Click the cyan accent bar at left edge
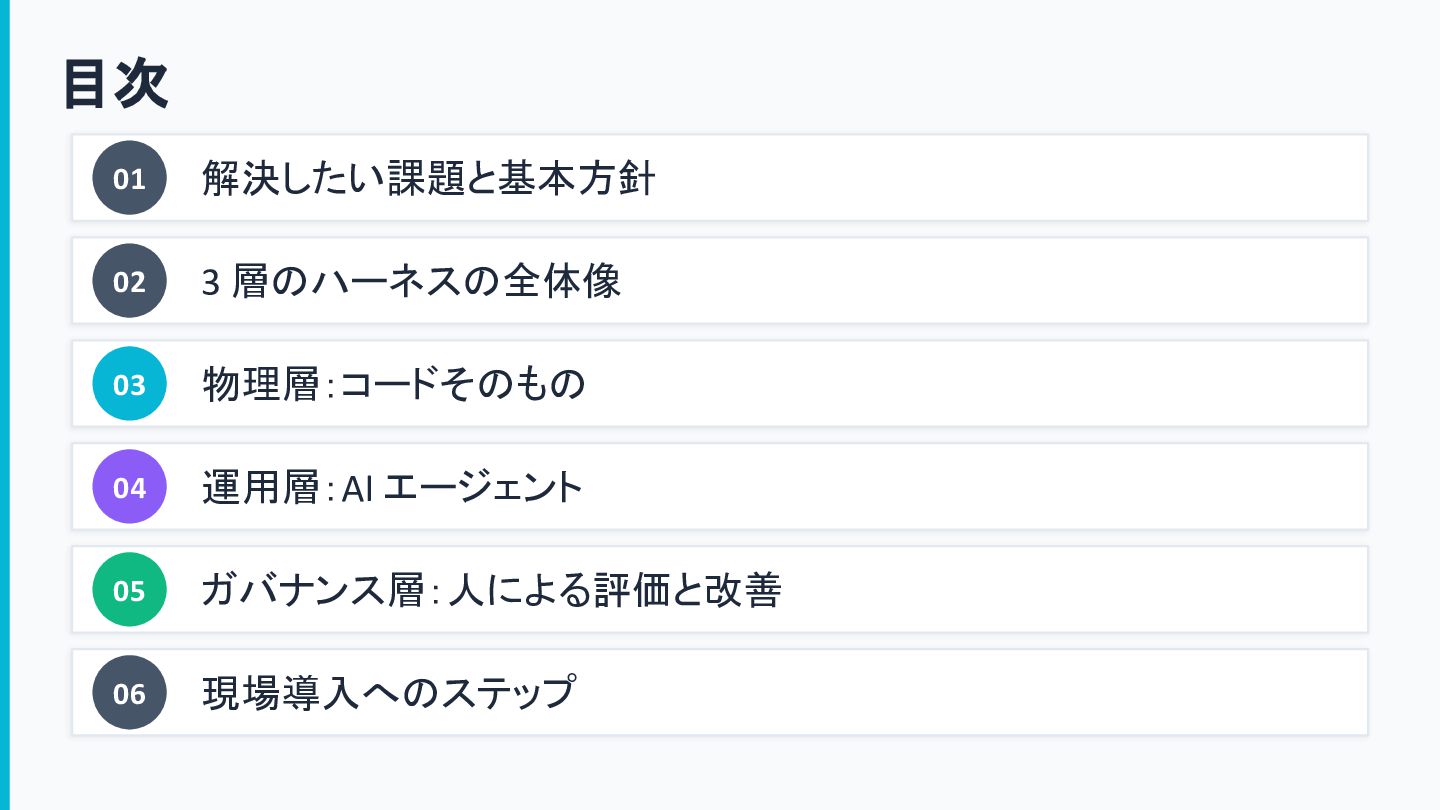This screenshot has height=810, width=1440. tap(4, 405)
